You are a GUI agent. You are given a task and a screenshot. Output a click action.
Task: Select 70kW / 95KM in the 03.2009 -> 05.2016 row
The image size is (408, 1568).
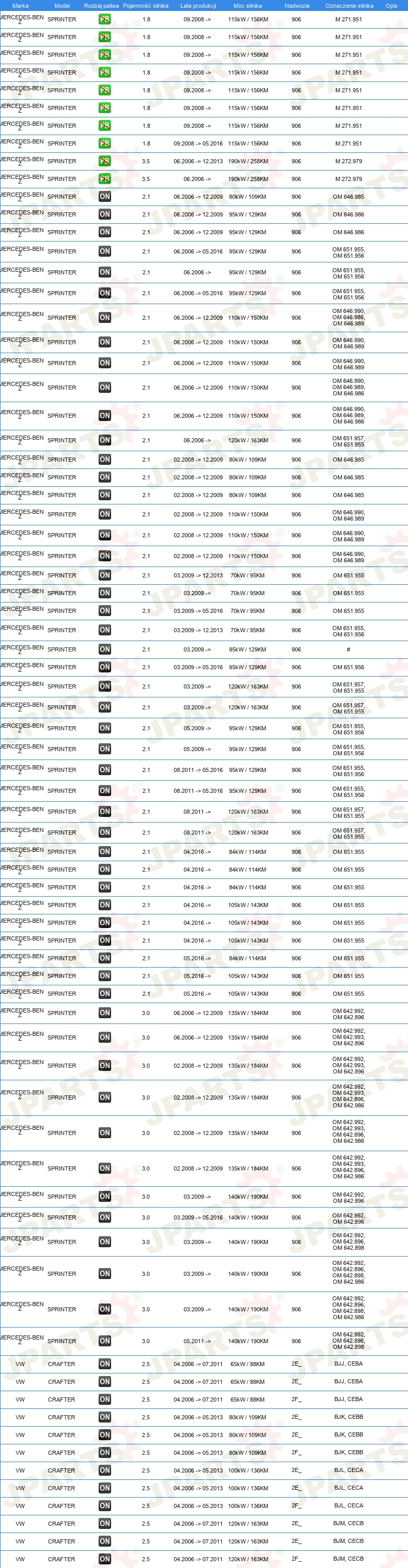coord(248,610)
